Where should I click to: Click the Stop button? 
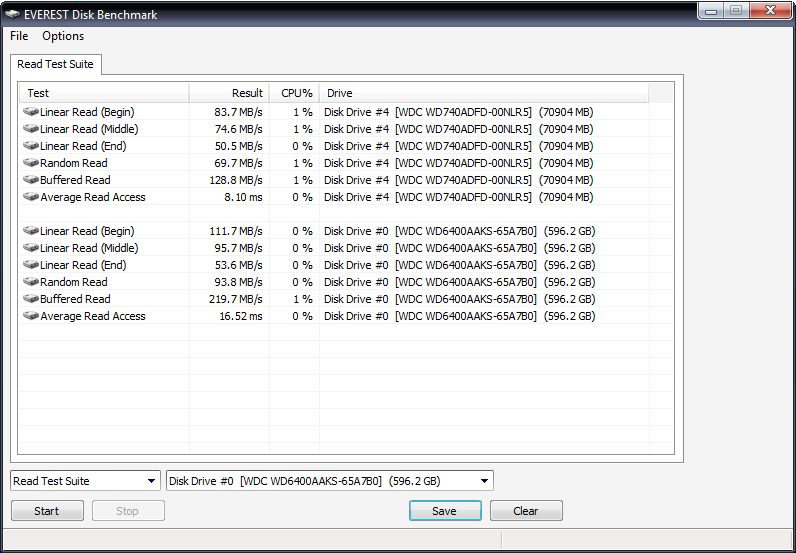tap(128, 511)
